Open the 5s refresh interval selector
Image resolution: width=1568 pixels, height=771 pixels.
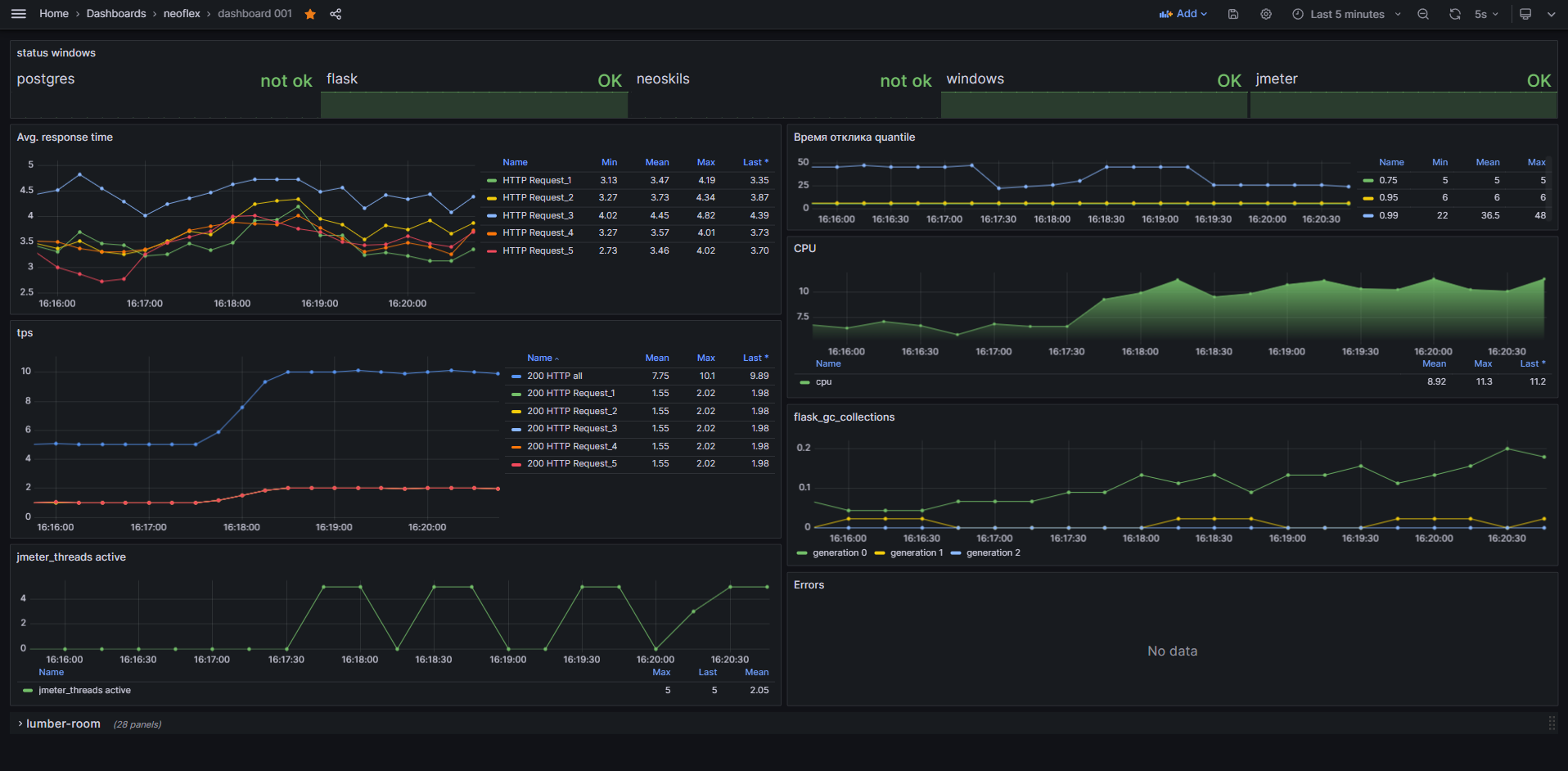point(1486,14)
